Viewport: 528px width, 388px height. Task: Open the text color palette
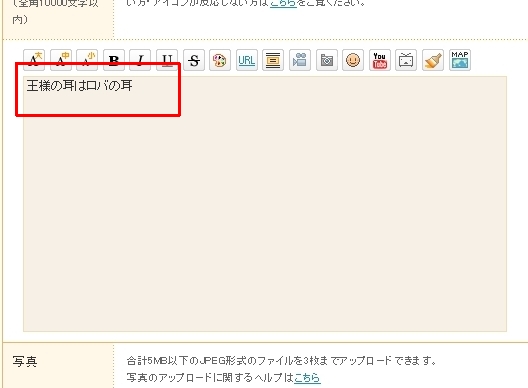[220, 60]
